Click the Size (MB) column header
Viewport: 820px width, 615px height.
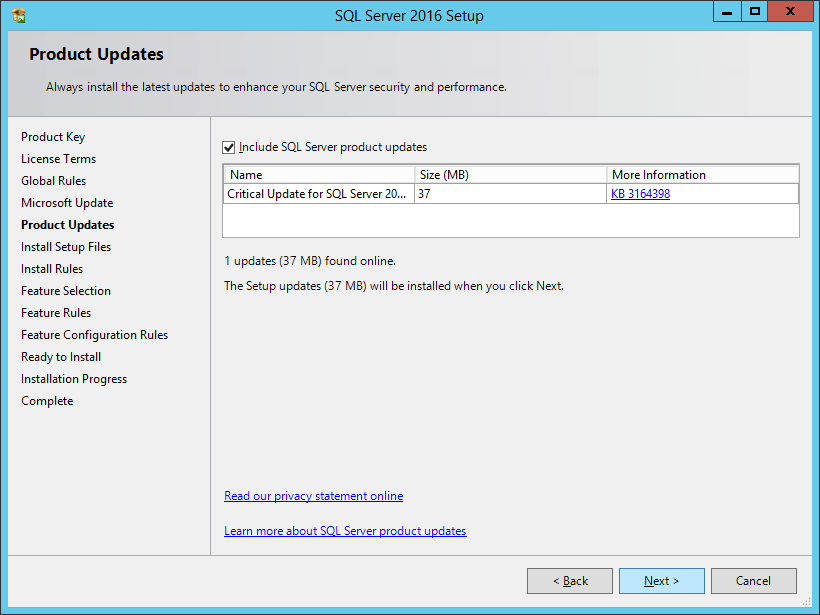click(x=510, y=175)
